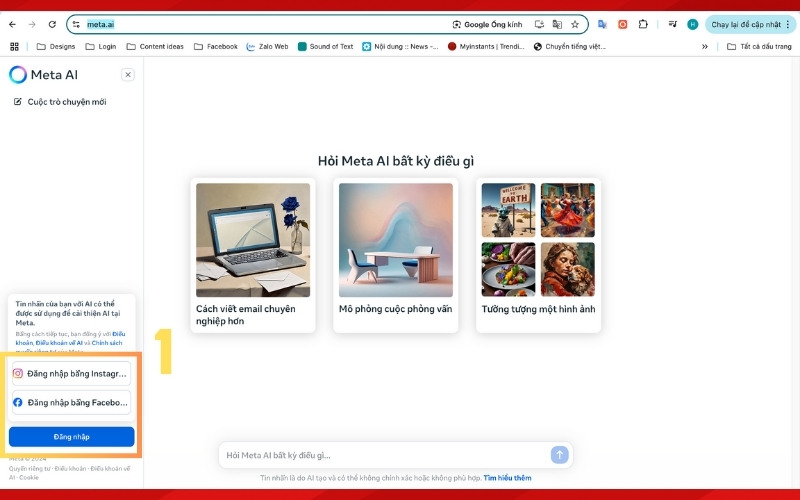Viewport: 800px width, 500px height.
Task: Expand hidden bookmarks chevron
Action: click(705, 46)
